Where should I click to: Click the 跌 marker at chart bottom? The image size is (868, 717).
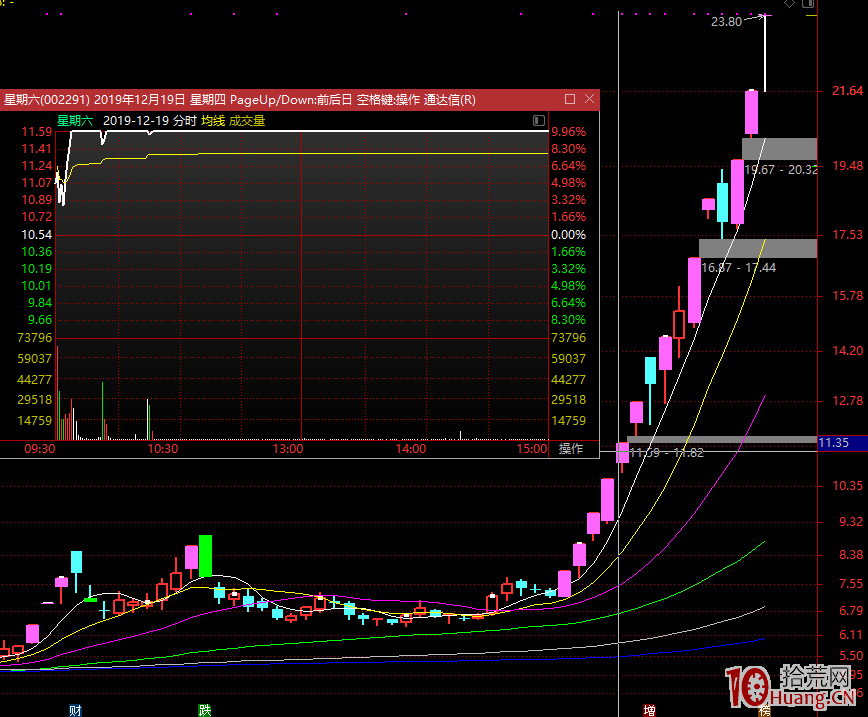tap(205, 710)
